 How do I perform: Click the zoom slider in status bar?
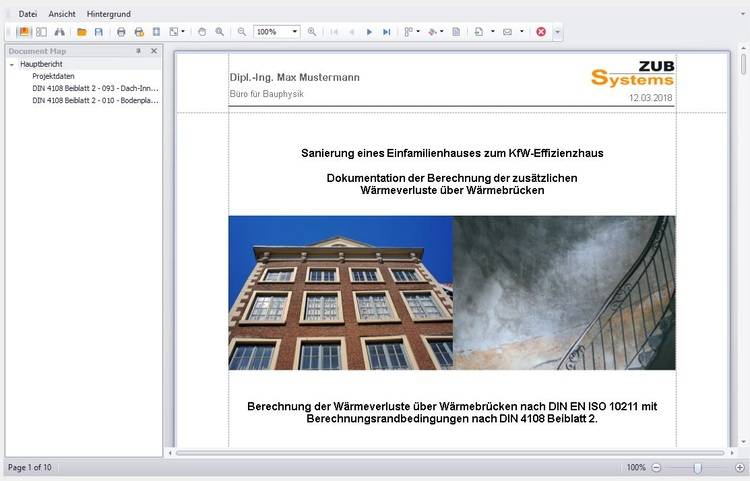click(x=697, y=467)
